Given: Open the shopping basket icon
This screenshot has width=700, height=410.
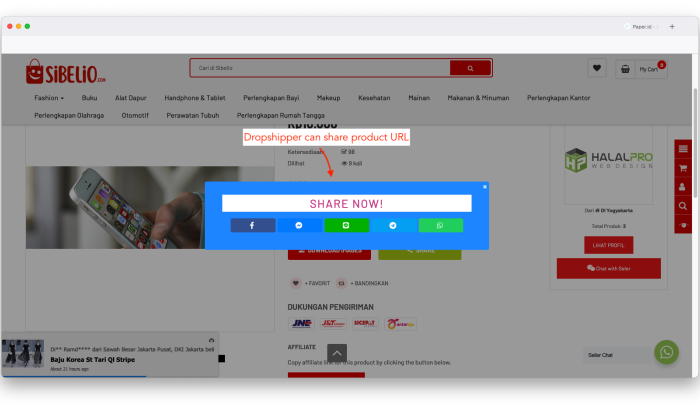Looking at the screenshot, I should click(625, 69).
